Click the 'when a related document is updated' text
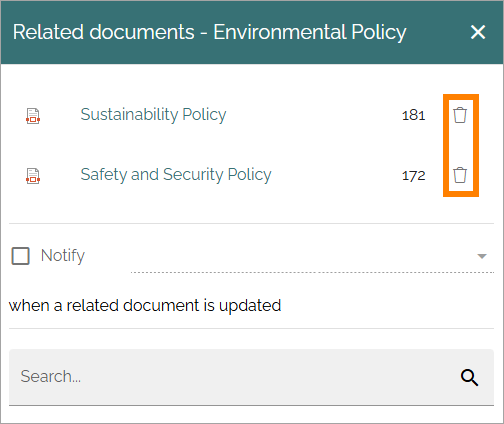 tap(145, 306)
